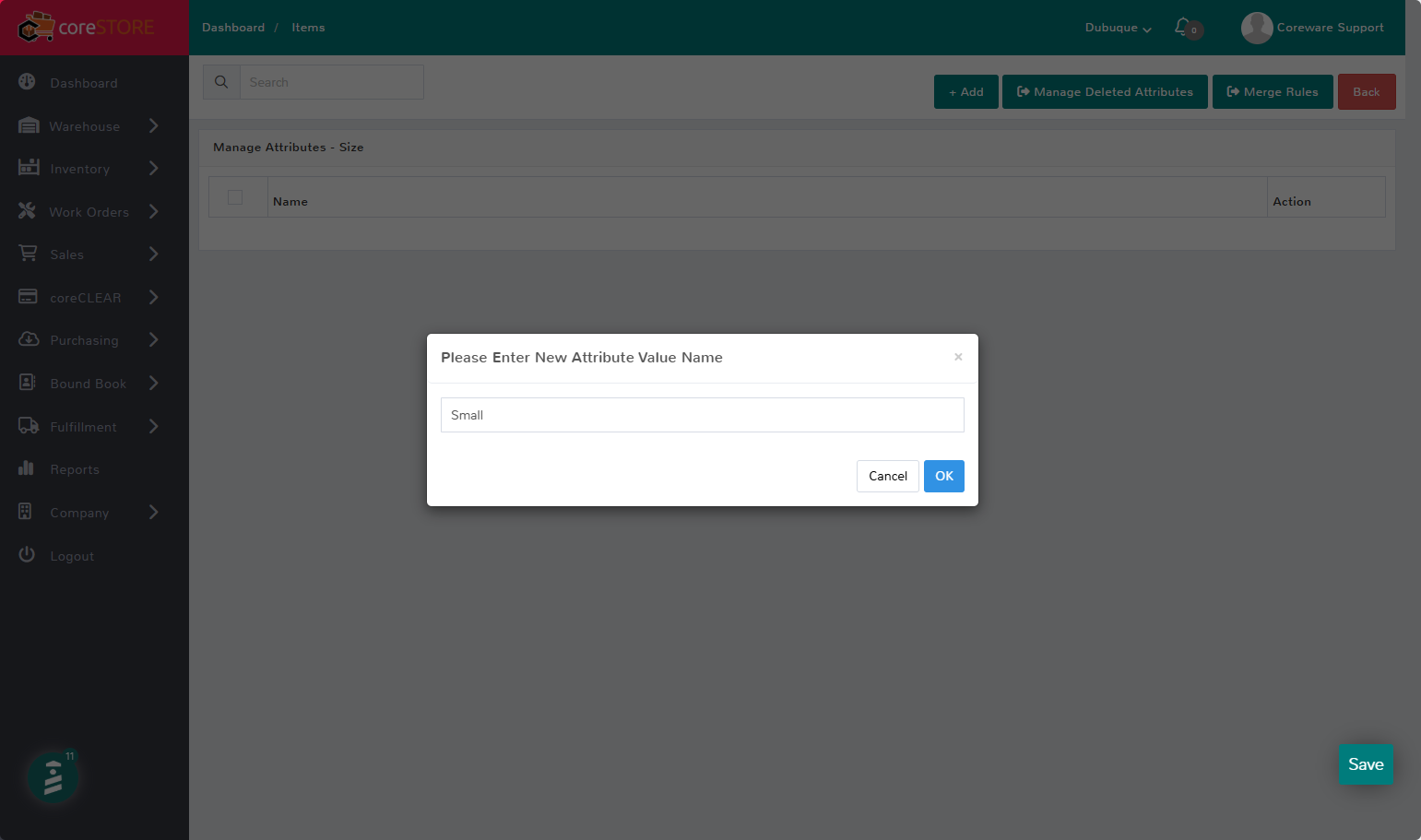Click the Company building icon
Screen dimensions: 1421x840
[26, 512]
